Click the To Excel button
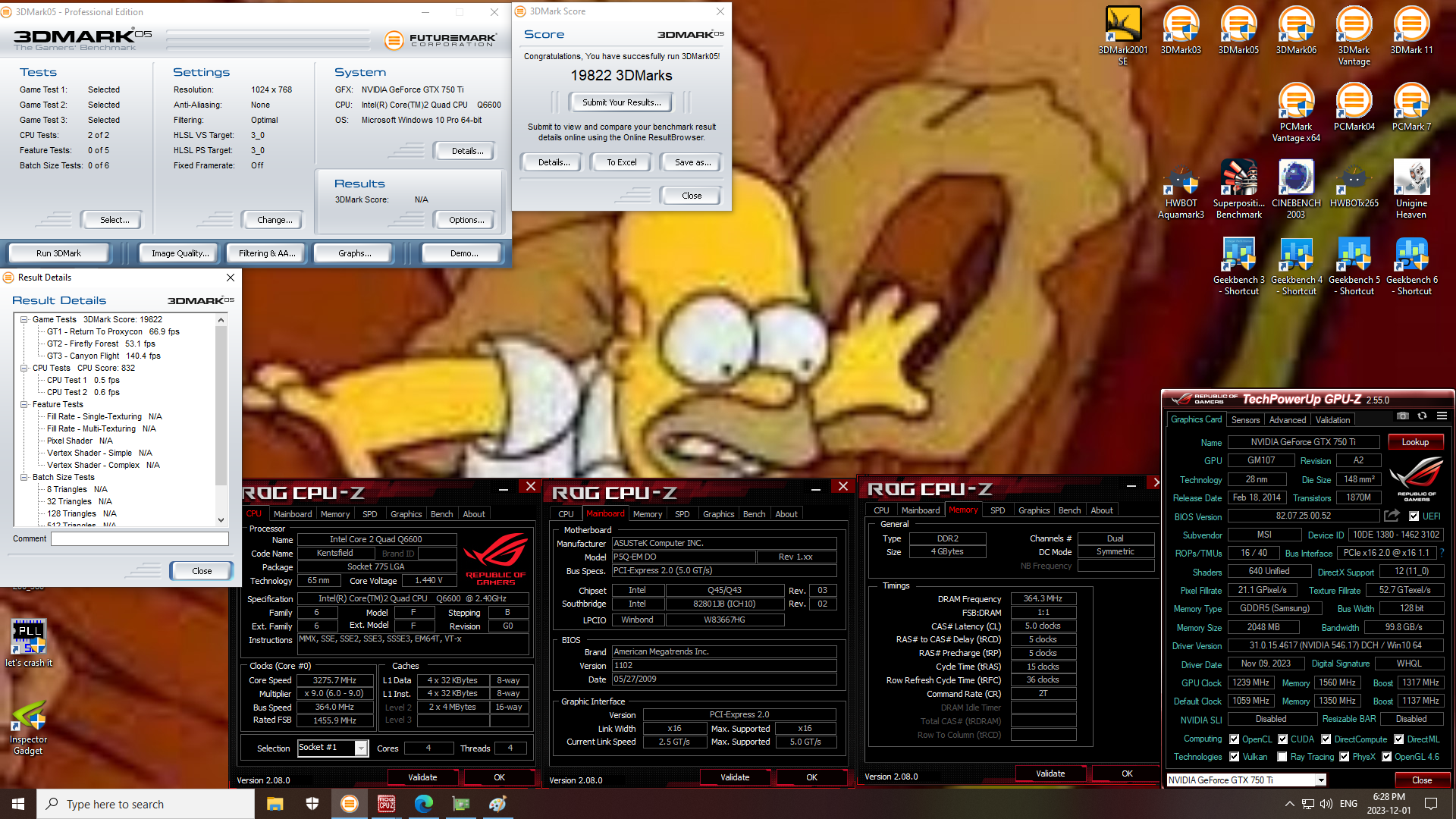This screenshot has height=819, width=1456. coord(622,162)
